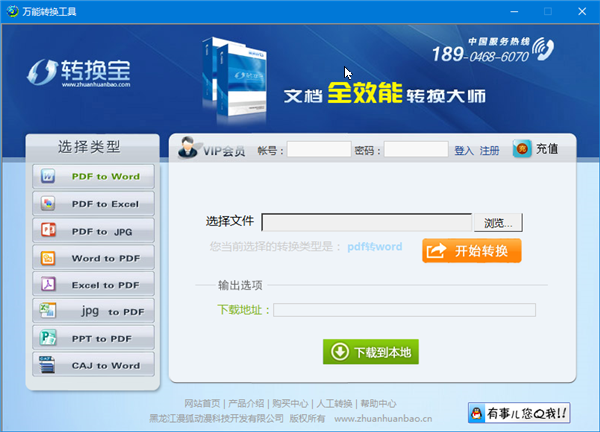Click the 有事儿您Q我 QQ contact button
Viewport: 600px width, 432px height.
(519, 413)
